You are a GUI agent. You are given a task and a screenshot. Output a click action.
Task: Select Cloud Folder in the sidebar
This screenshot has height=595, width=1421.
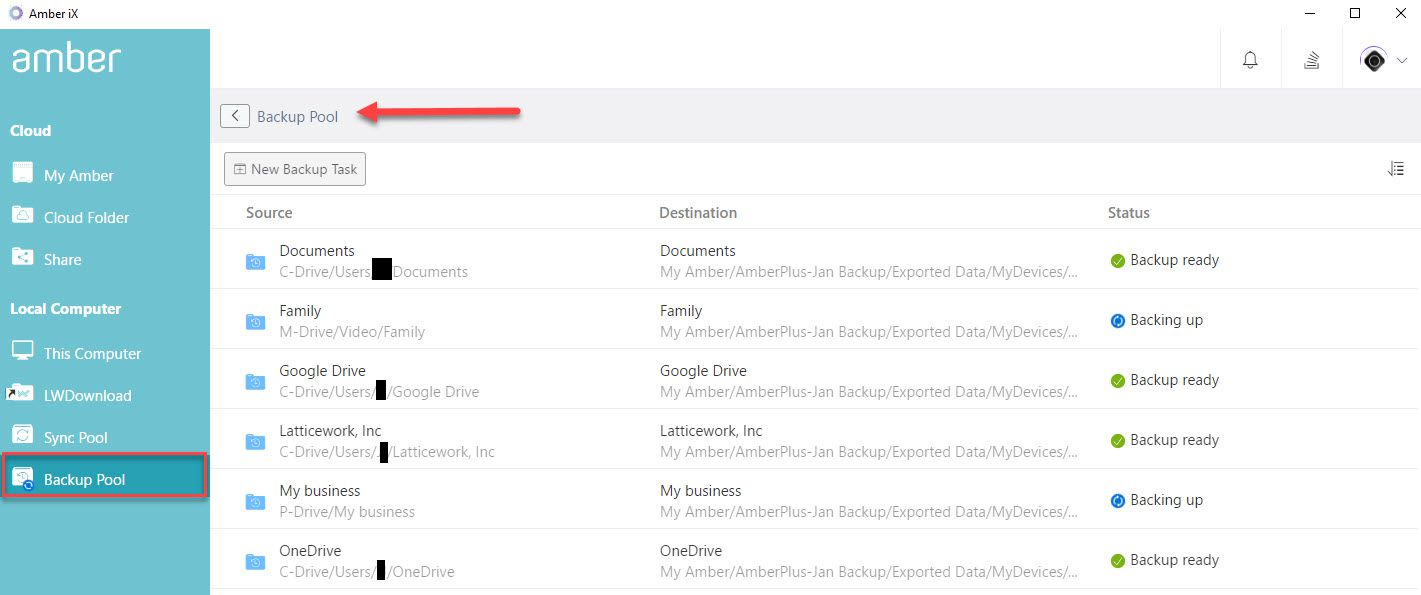[86, 217]
